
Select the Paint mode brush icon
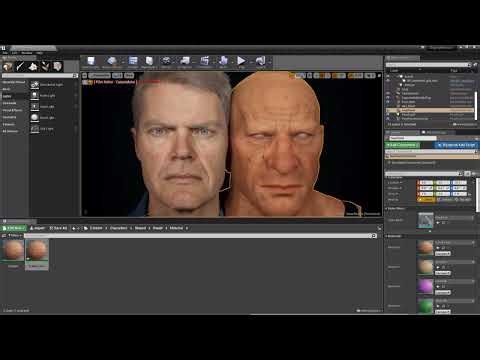pos(20,67)
